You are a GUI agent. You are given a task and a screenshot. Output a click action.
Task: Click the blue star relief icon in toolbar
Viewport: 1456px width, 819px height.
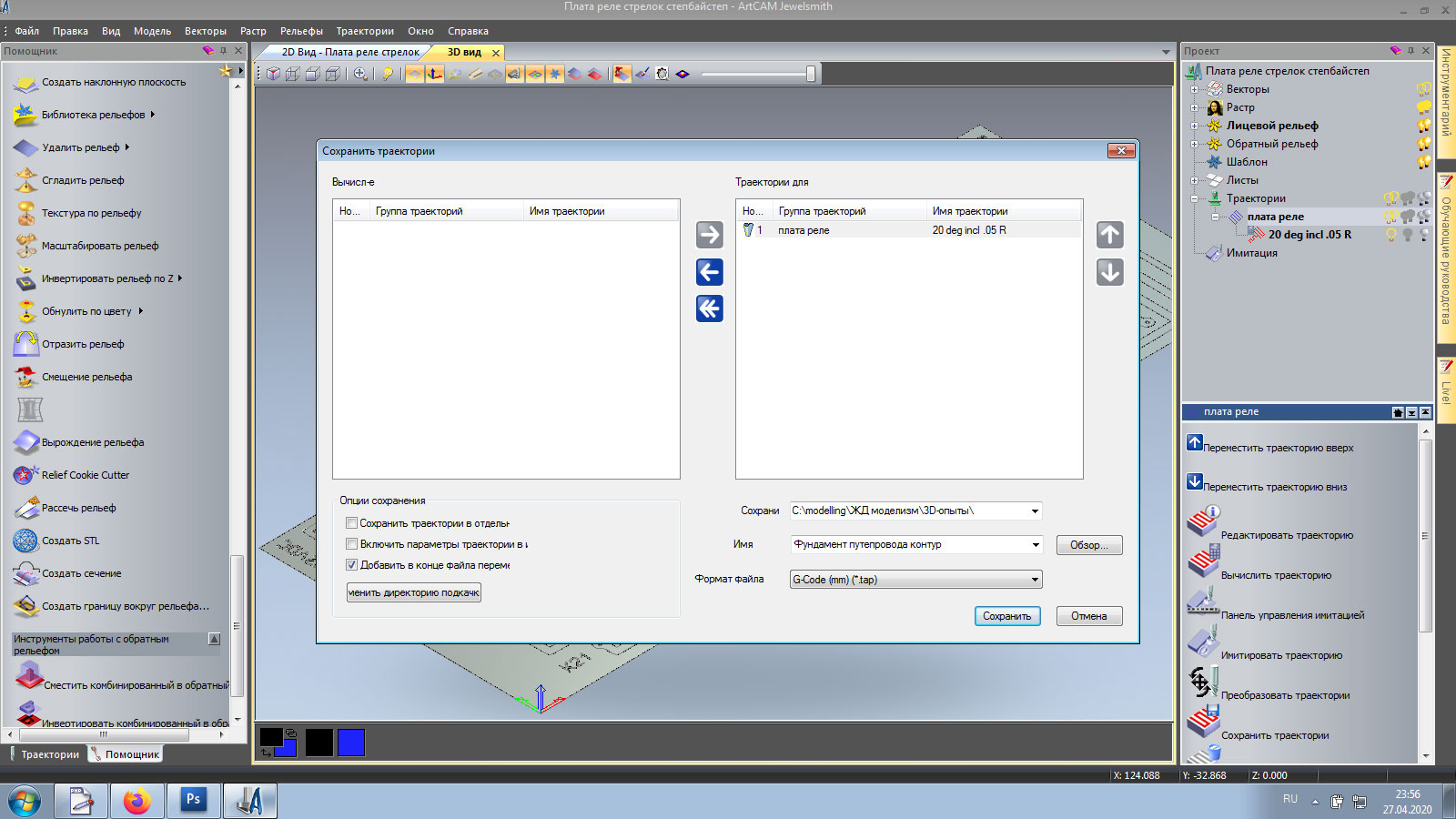pyautogui.click(x=555, y=74)
